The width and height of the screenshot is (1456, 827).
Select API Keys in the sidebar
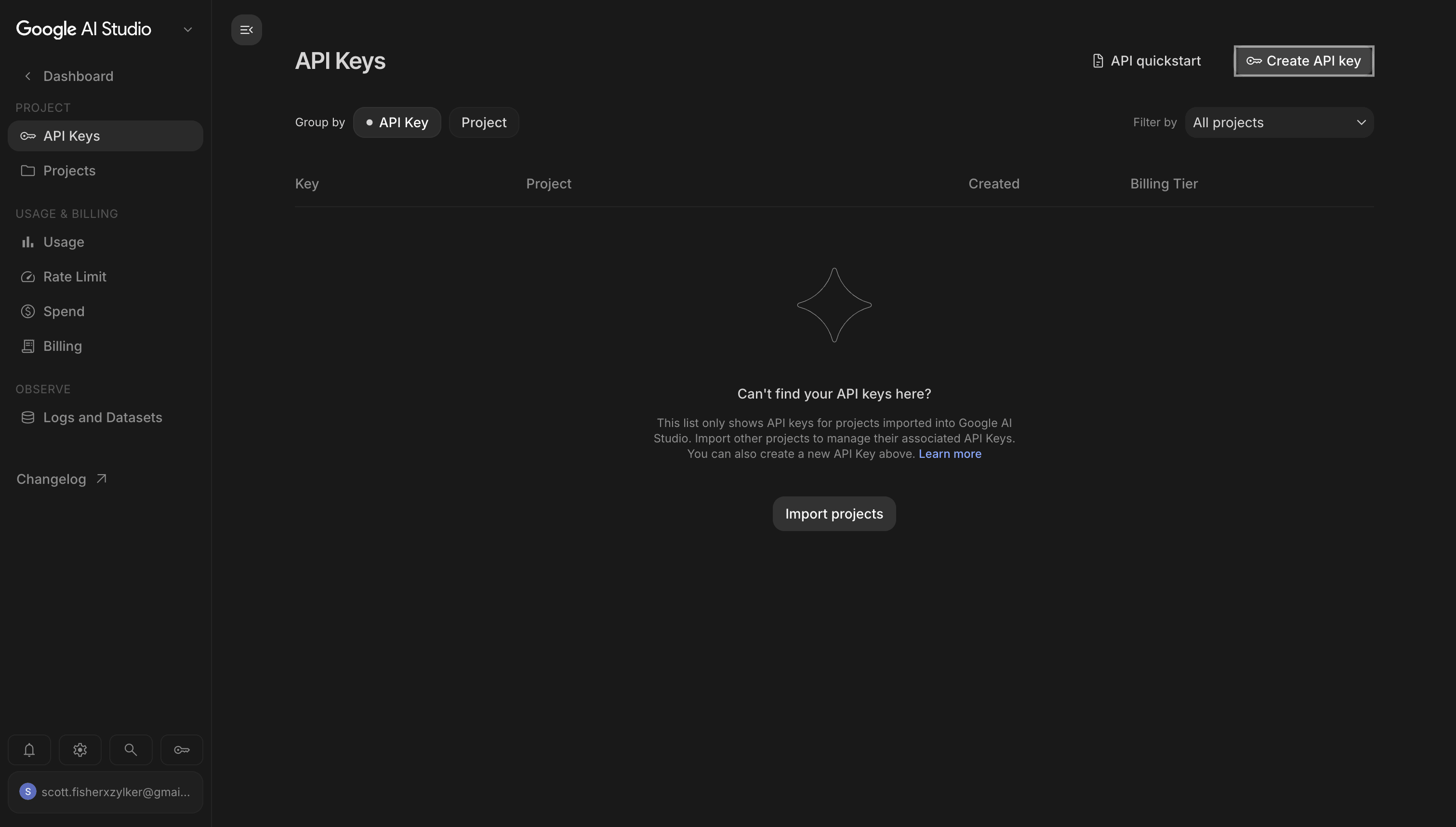[106, 136]
